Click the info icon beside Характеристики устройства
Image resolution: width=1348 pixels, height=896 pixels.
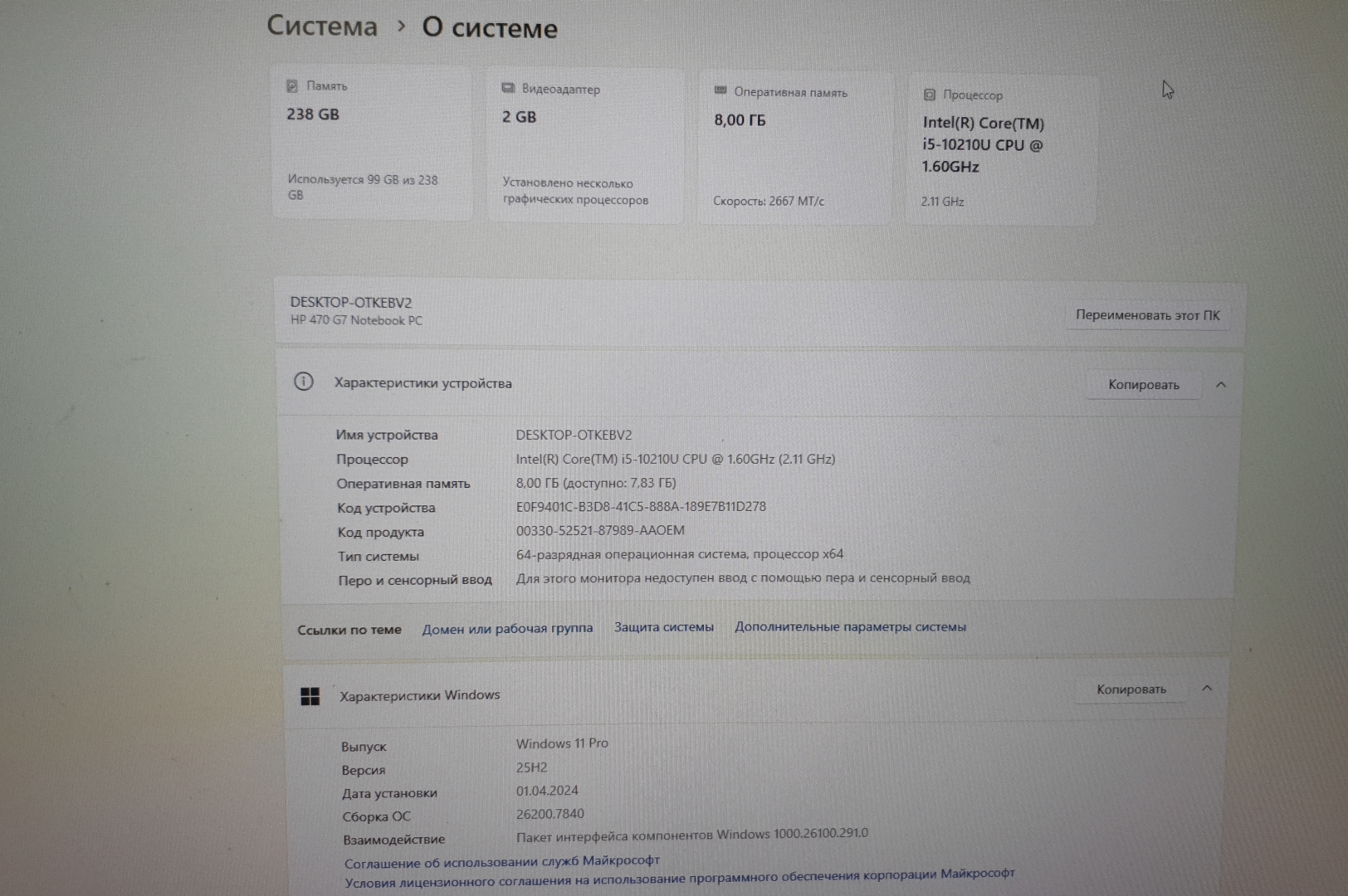(304, 382)
